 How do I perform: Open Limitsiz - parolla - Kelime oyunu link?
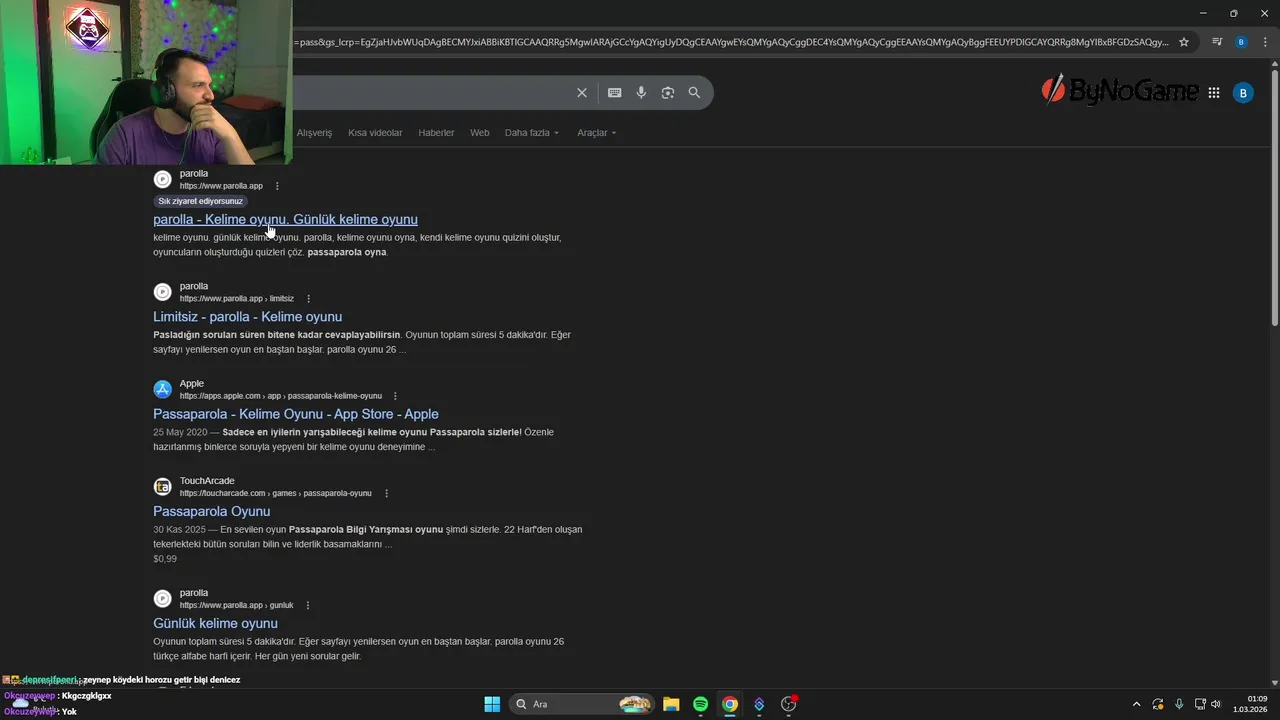(x=247, y=316)
